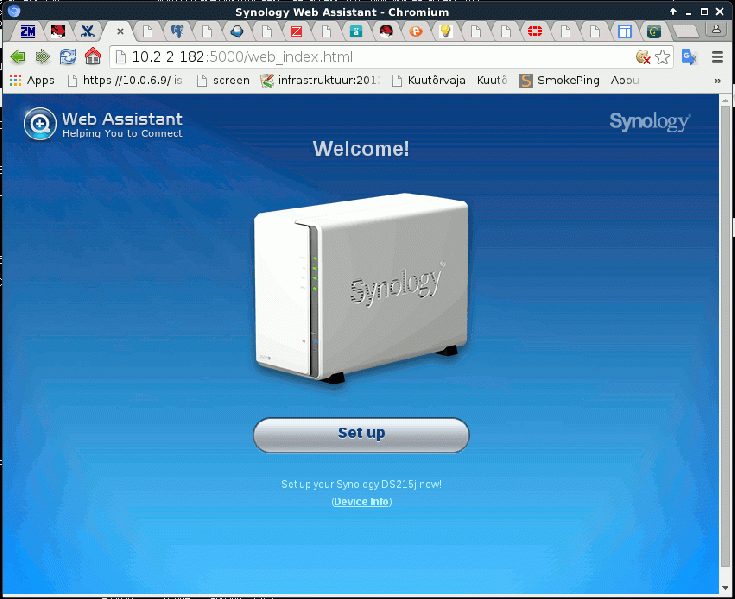The image size is (735, 599).
Task: Switch to the second red hat tab
Action: (386, 31)
